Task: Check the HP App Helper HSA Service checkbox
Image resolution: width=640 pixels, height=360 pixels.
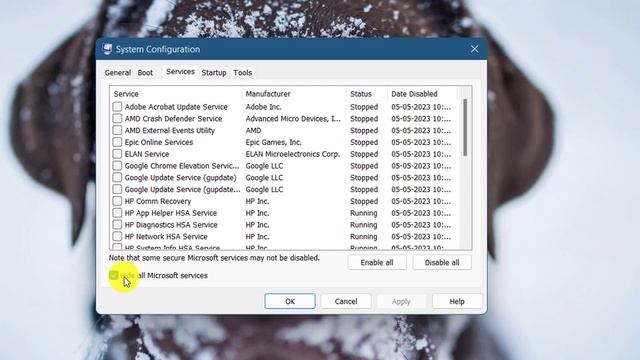Action: pos(117,213)
